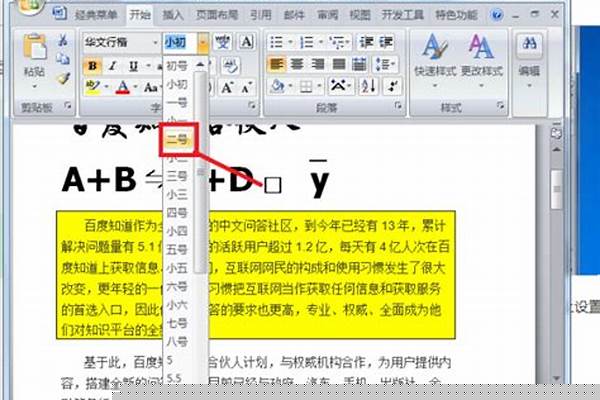Switch to the 插入 tab
The image size is (600, 400).
(x=173, y=15)
